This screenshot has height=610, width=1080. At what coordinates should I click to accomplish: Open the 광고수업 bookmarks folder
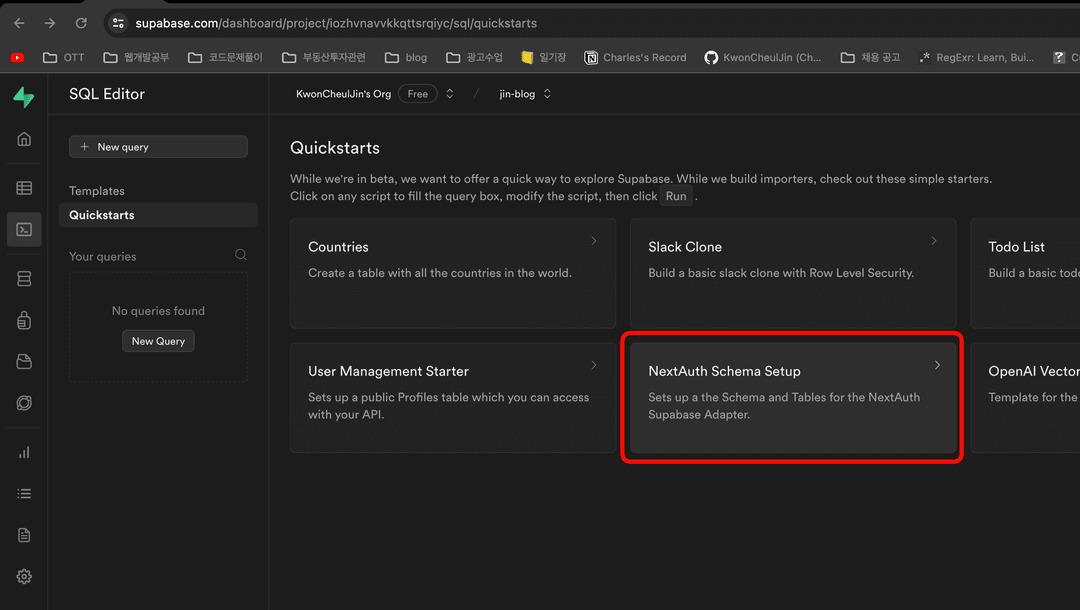(x=475, y=57)
